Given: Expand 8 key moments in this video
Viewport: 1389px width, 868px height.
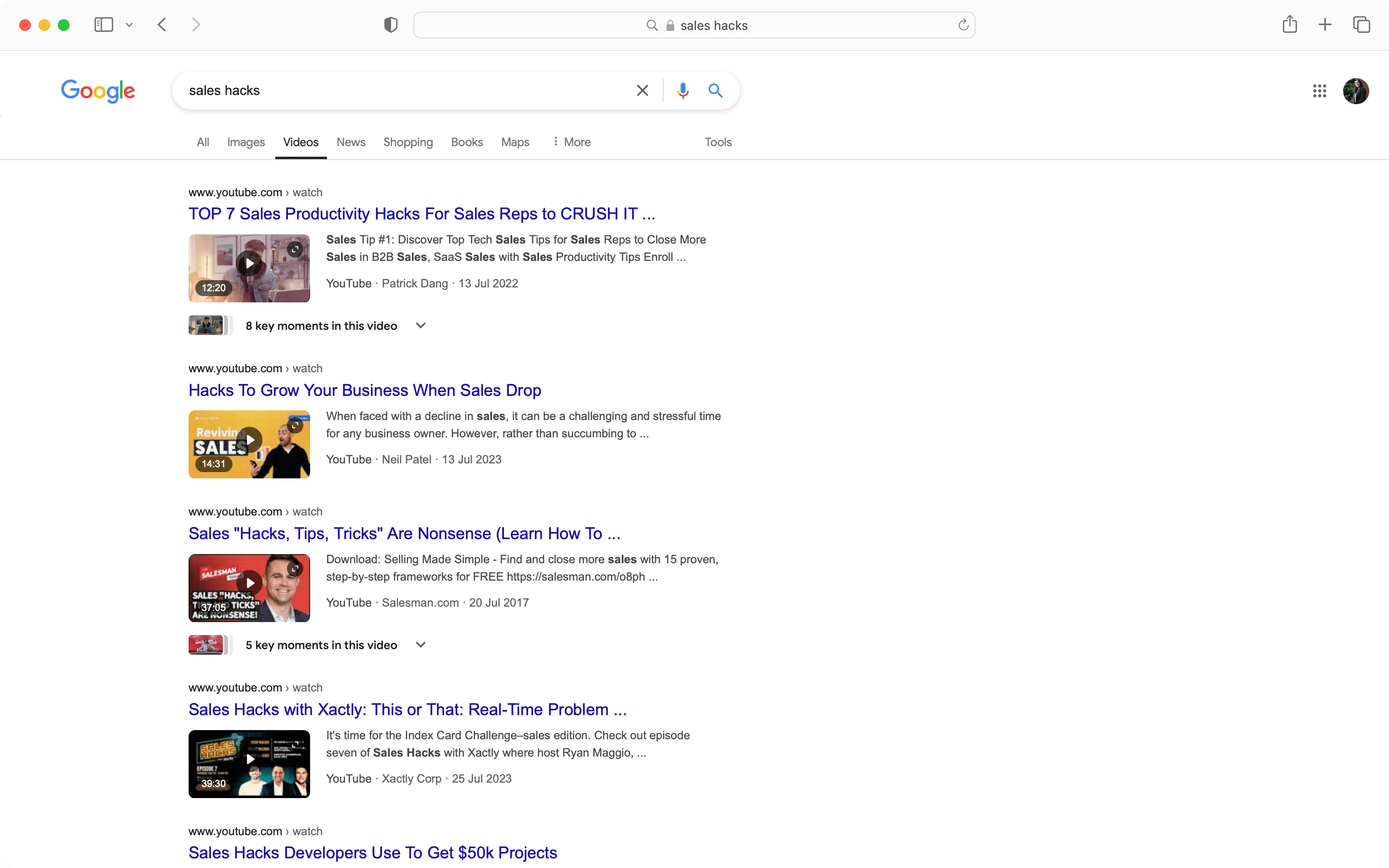Looking at the screenshot, I should tap(335, 325).
